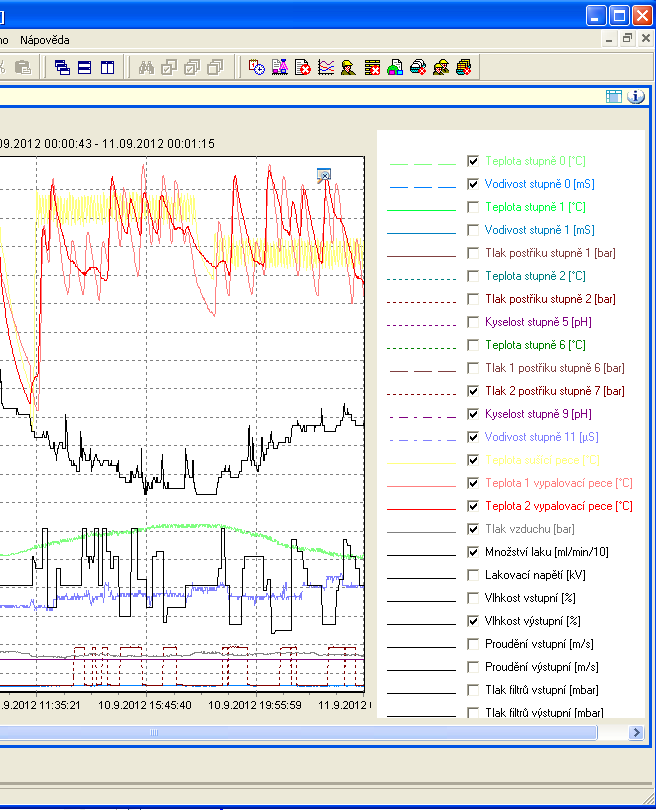
Task: Uncheck Teplota stupně 0 [°C] series
Action: [473, 160]
